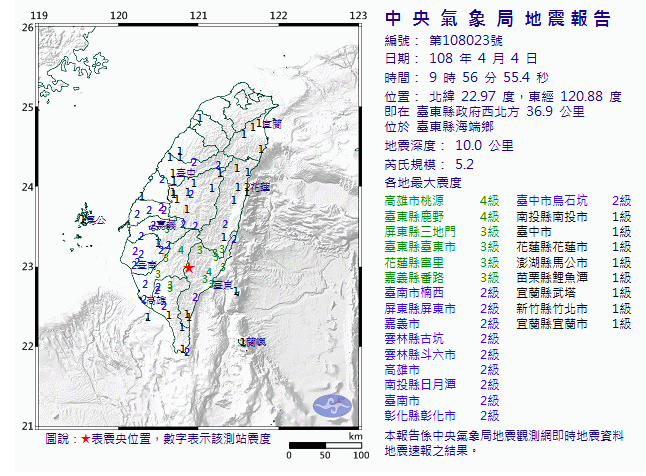Click the intensity row 屏東縣屏東市 2級

click(442, 309)
